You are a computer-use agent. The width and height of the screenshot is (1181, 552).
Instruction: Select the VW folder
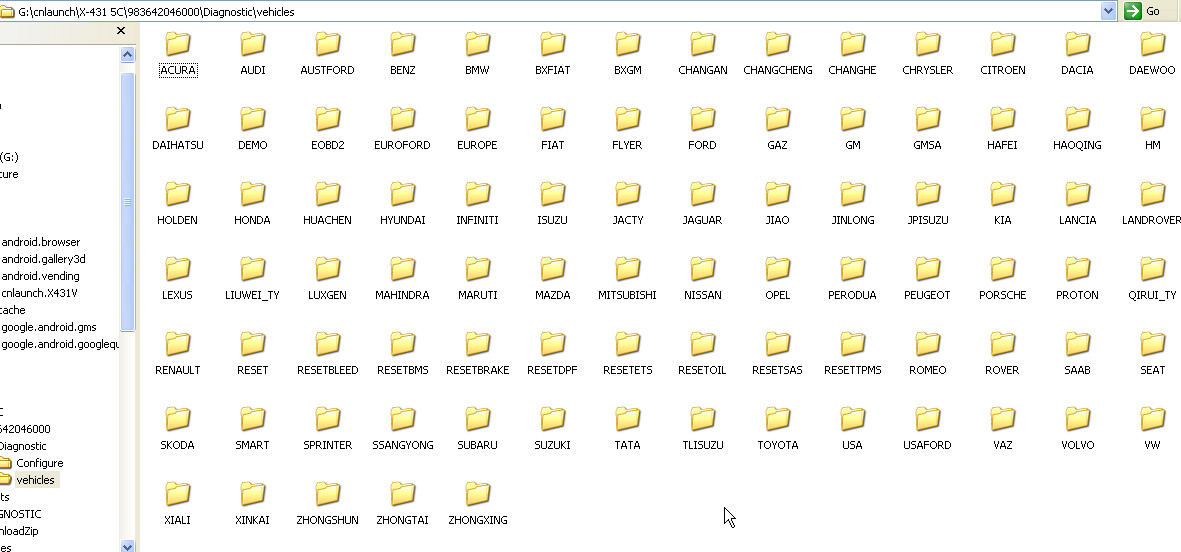(1152, 428)
